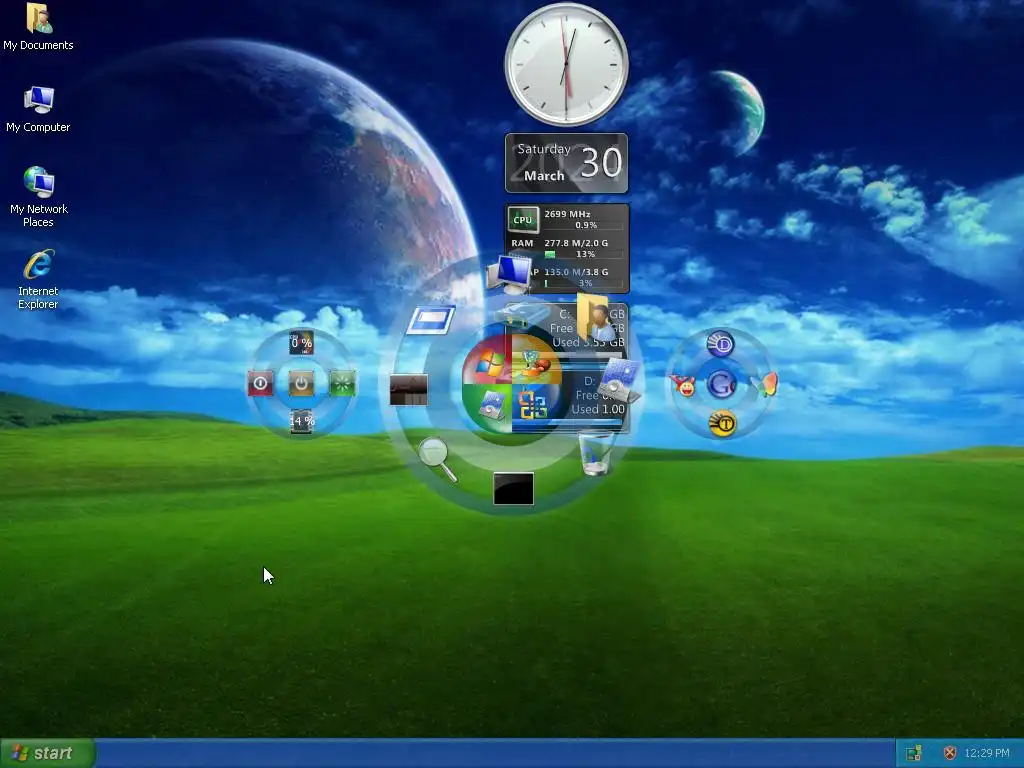Click the red shutdown button in left dock
Screen dimensions: 1024x768
coord(260,383)
